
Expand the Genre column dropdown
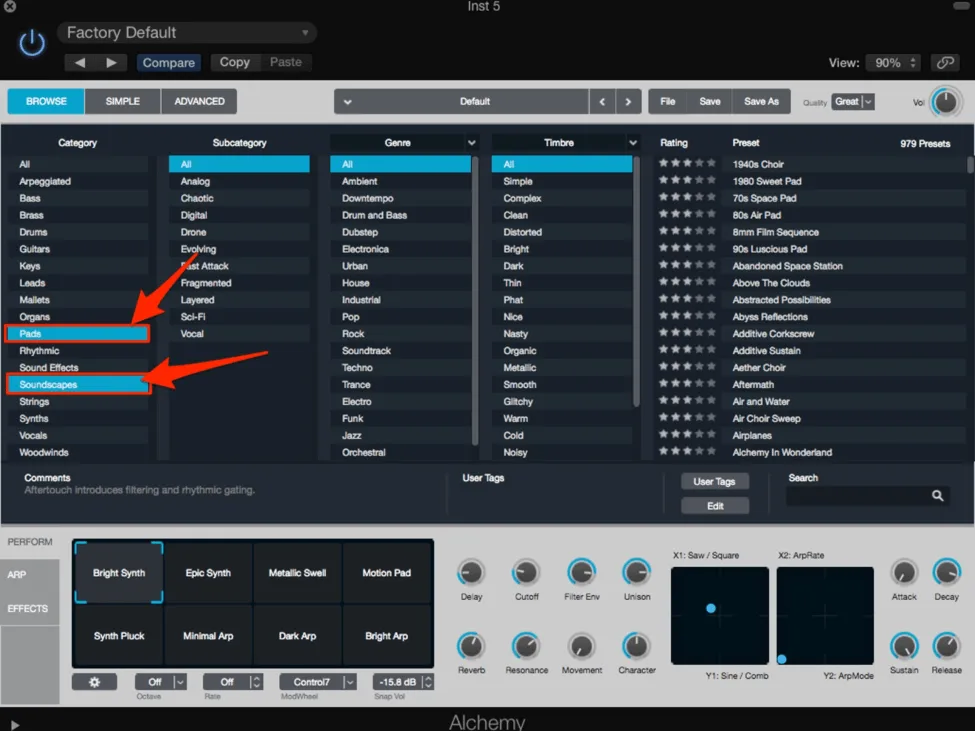(472, 143)
